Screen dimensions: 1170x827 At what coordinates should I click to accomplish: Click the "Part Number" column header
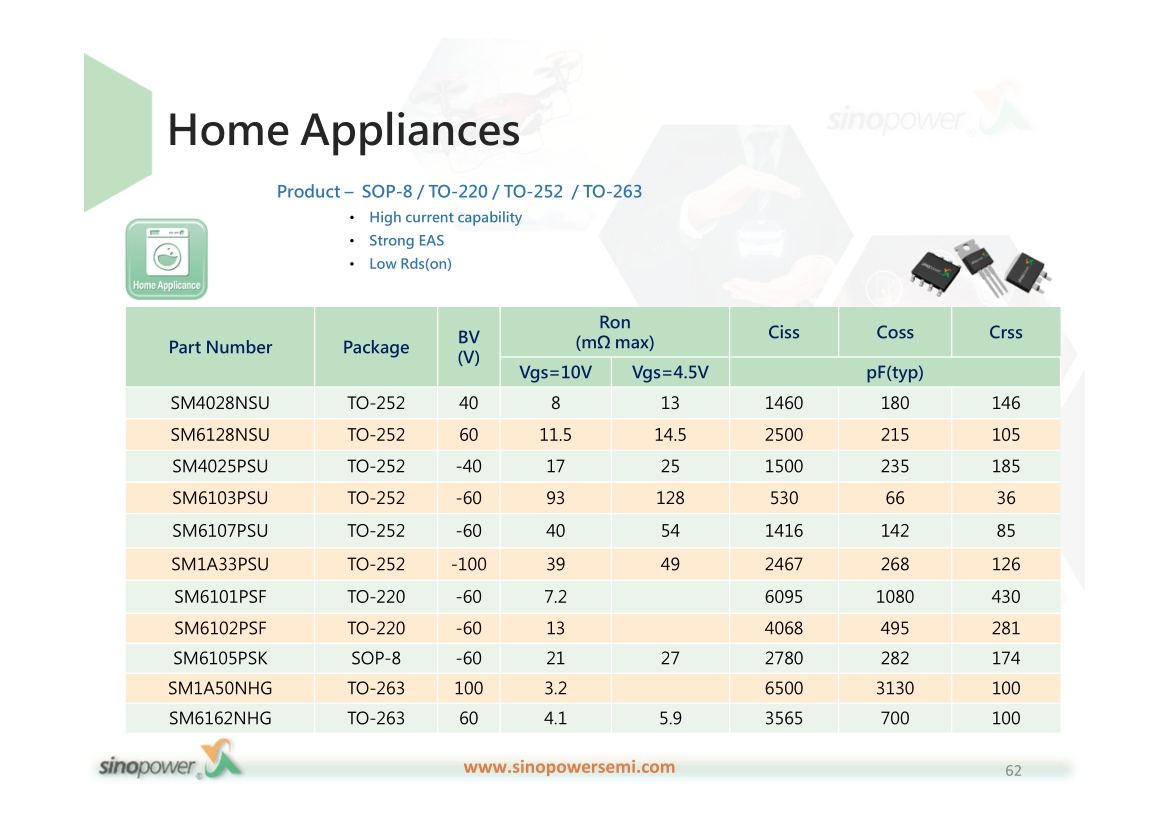click(220, 347)
